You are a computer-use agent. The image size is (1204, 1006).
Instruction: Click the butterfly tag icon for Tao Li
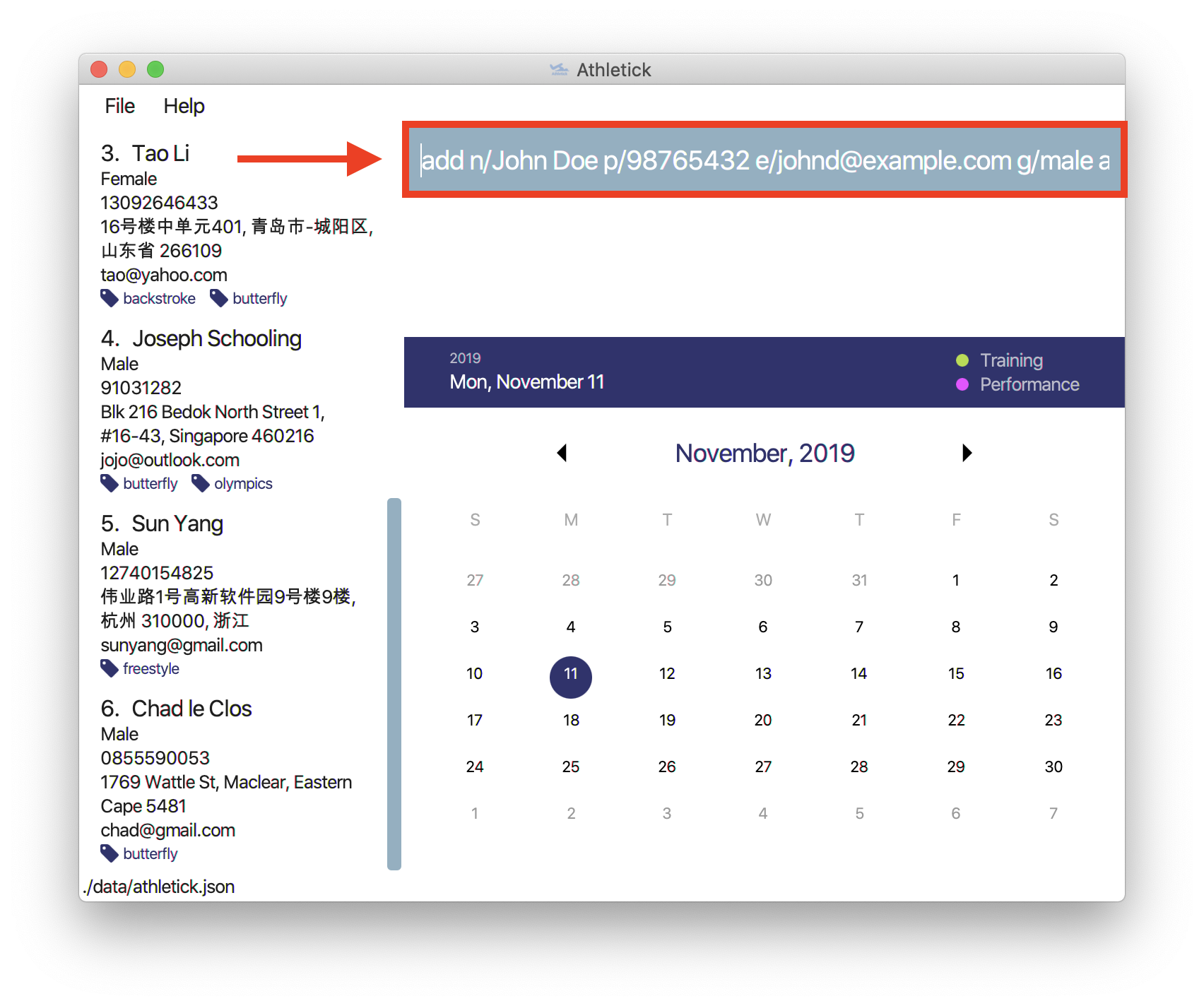219,298
